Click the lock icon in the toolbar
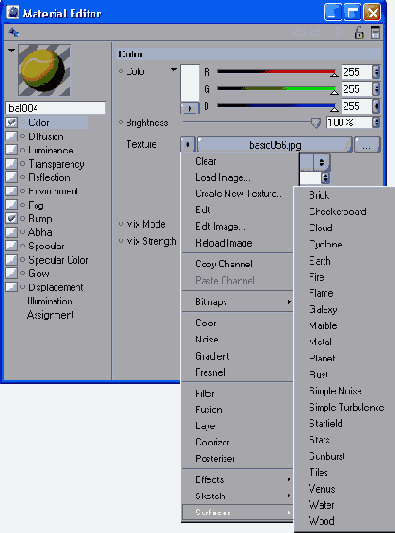 point(359,33)
